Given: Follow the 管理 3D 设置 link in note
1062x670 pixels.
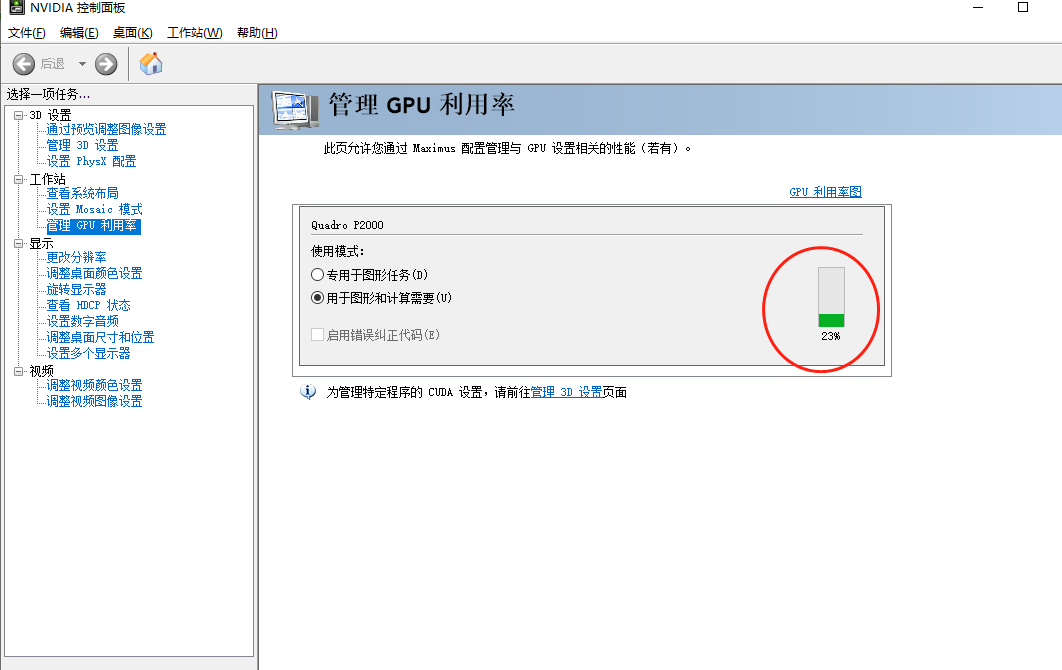Looking at the screenshot, I should pyautogui.click(x=566, y=392).
